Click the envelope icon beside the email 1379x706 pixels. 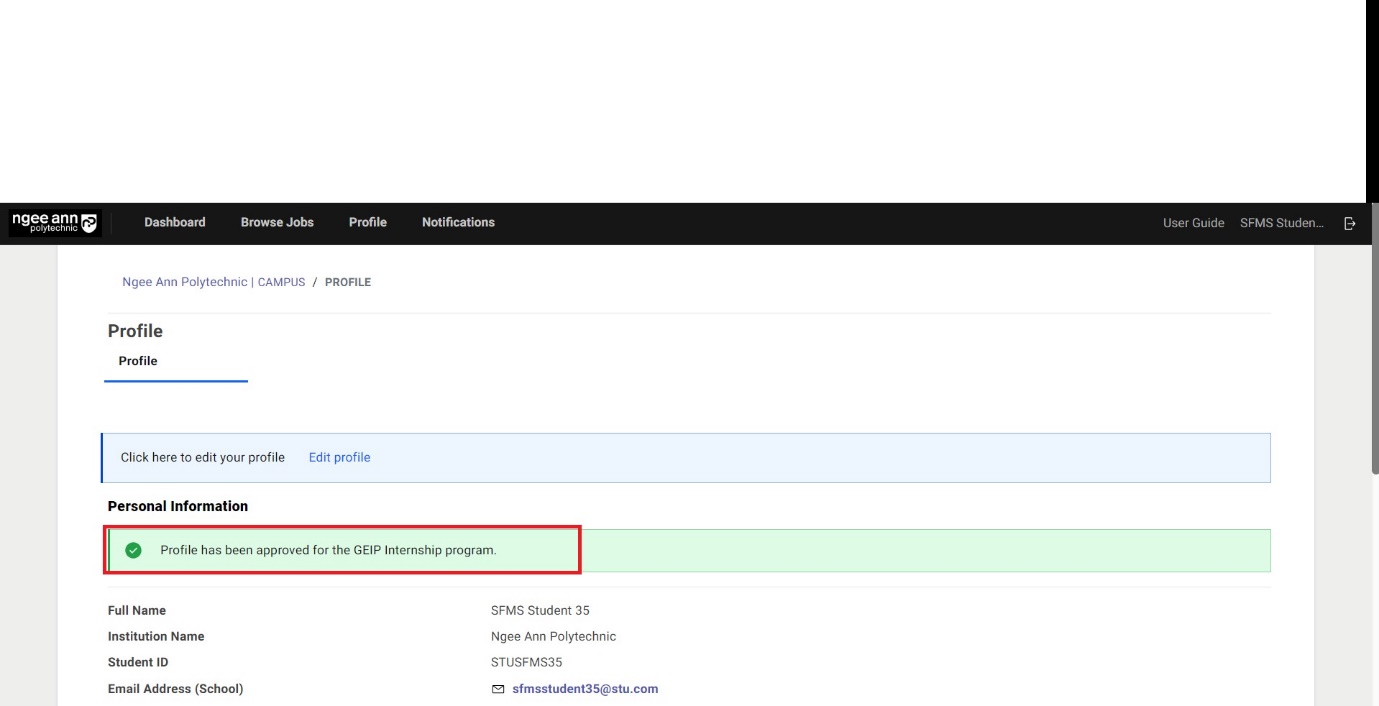point(499,689)
